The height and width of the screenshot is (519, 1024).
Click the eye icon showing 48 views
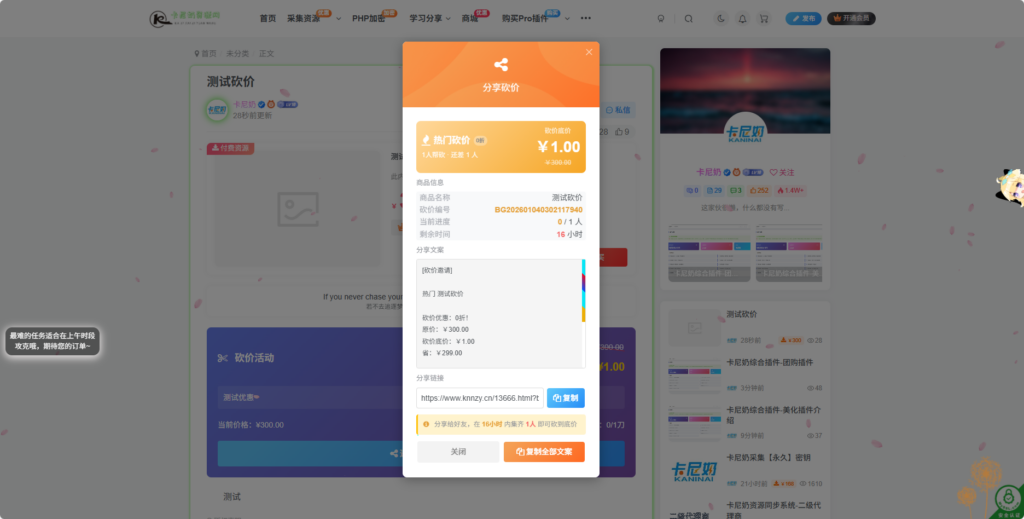[x=810, y=388]
